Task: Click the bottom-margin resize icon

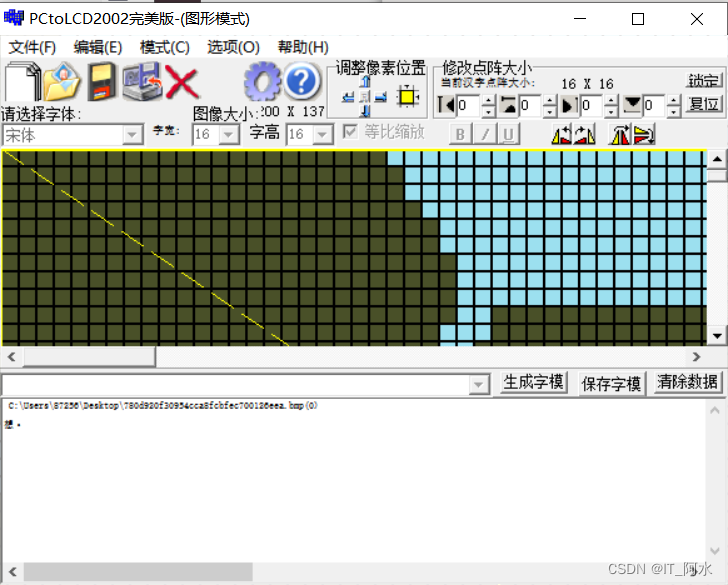Action: tap(632, 105)
